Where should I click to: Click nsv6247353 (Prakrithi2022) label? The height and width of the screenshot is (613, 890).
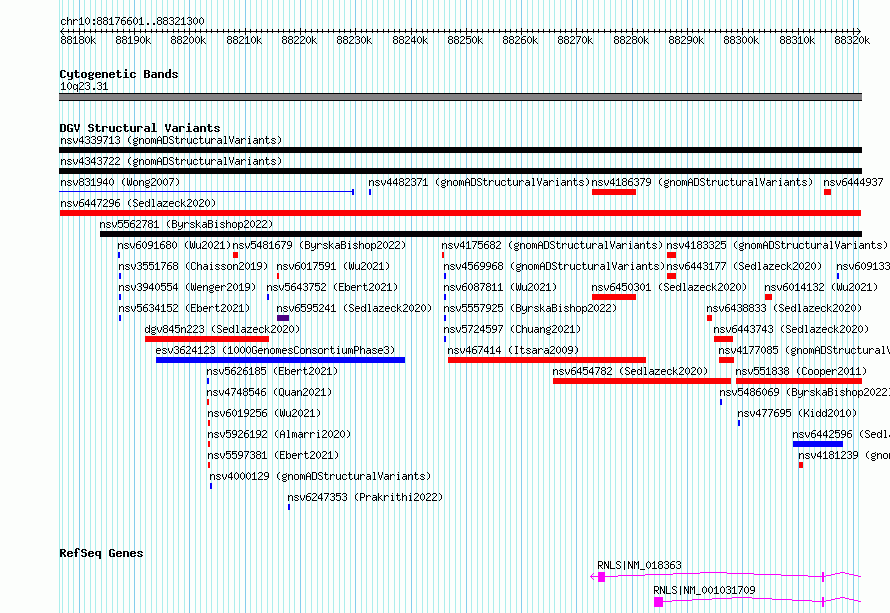point(365,497)
